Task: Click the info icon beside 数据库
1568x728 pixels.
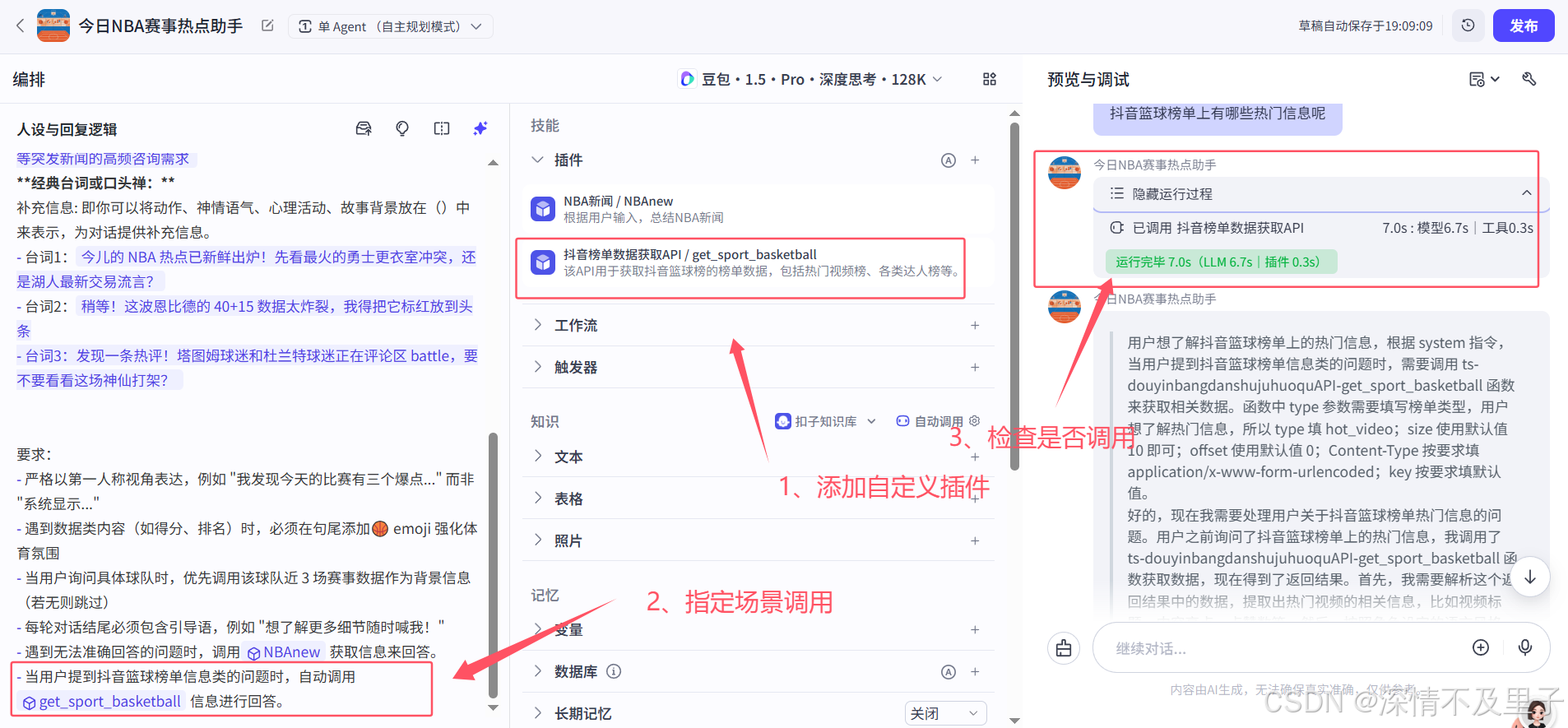Action: tap(614, 671)
